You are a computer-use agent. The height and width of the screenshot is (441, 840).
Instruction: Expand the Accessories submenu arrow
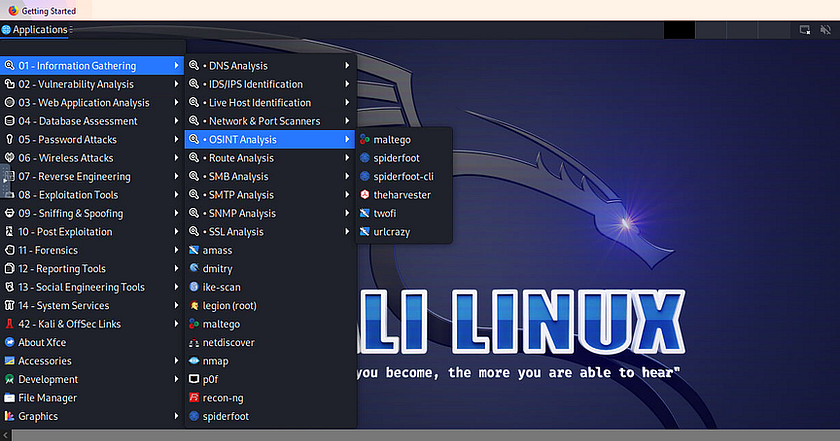tap(176, 361)
